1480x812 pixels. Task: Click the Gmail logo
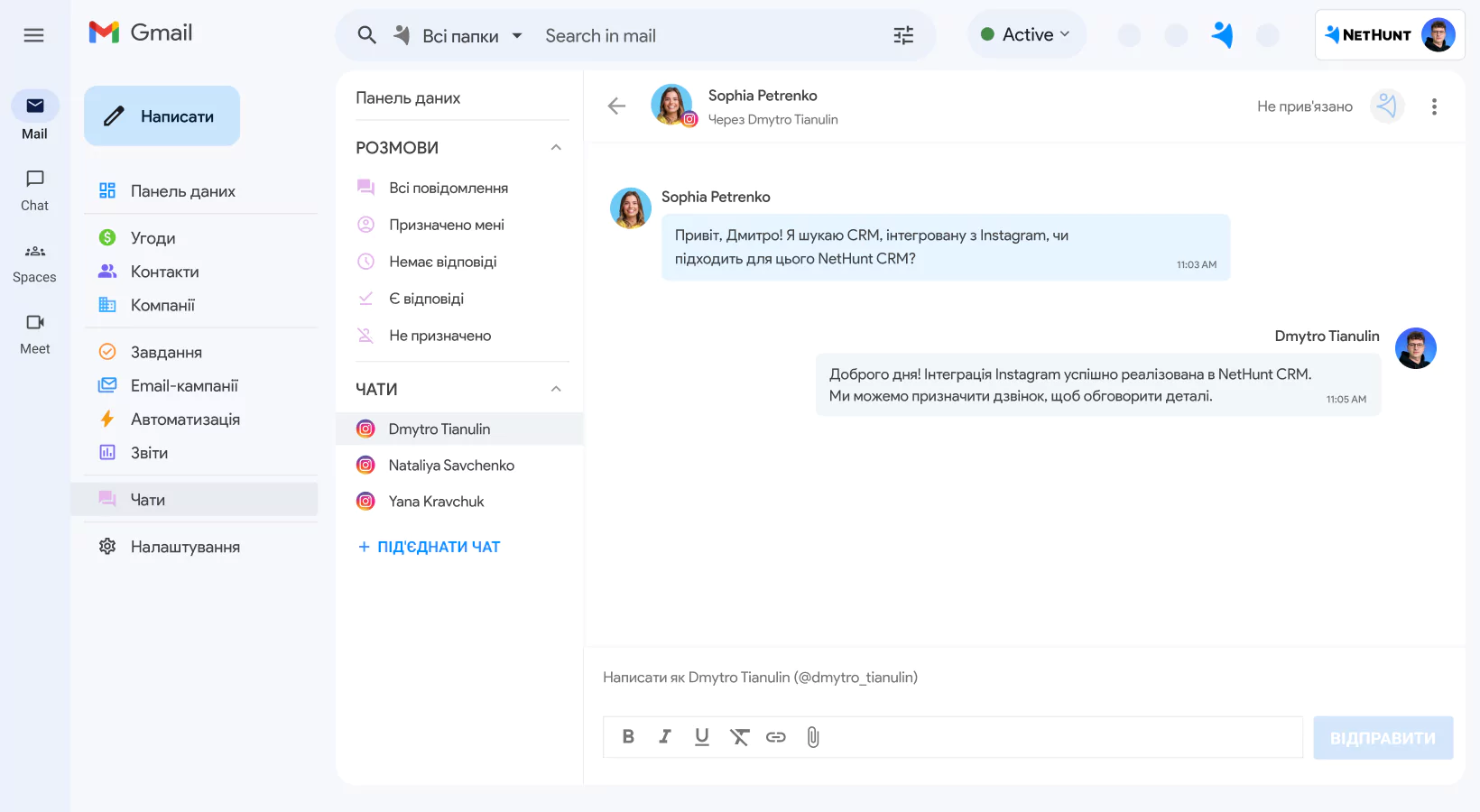point(141,32)
